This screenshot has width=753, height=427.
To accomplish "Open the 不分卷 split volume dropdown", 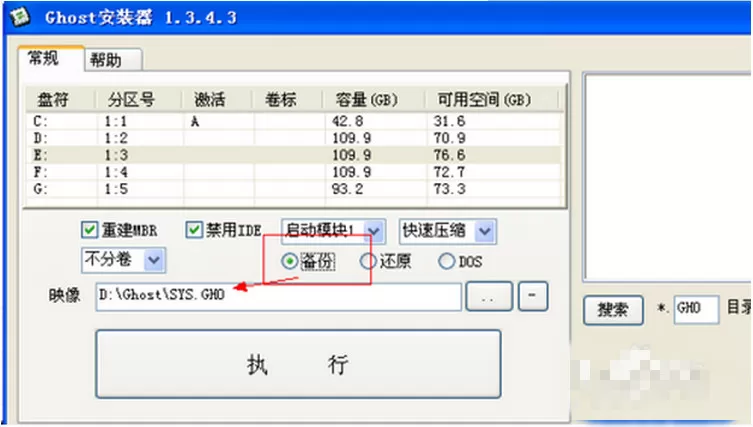I will [x=123, y=260].
